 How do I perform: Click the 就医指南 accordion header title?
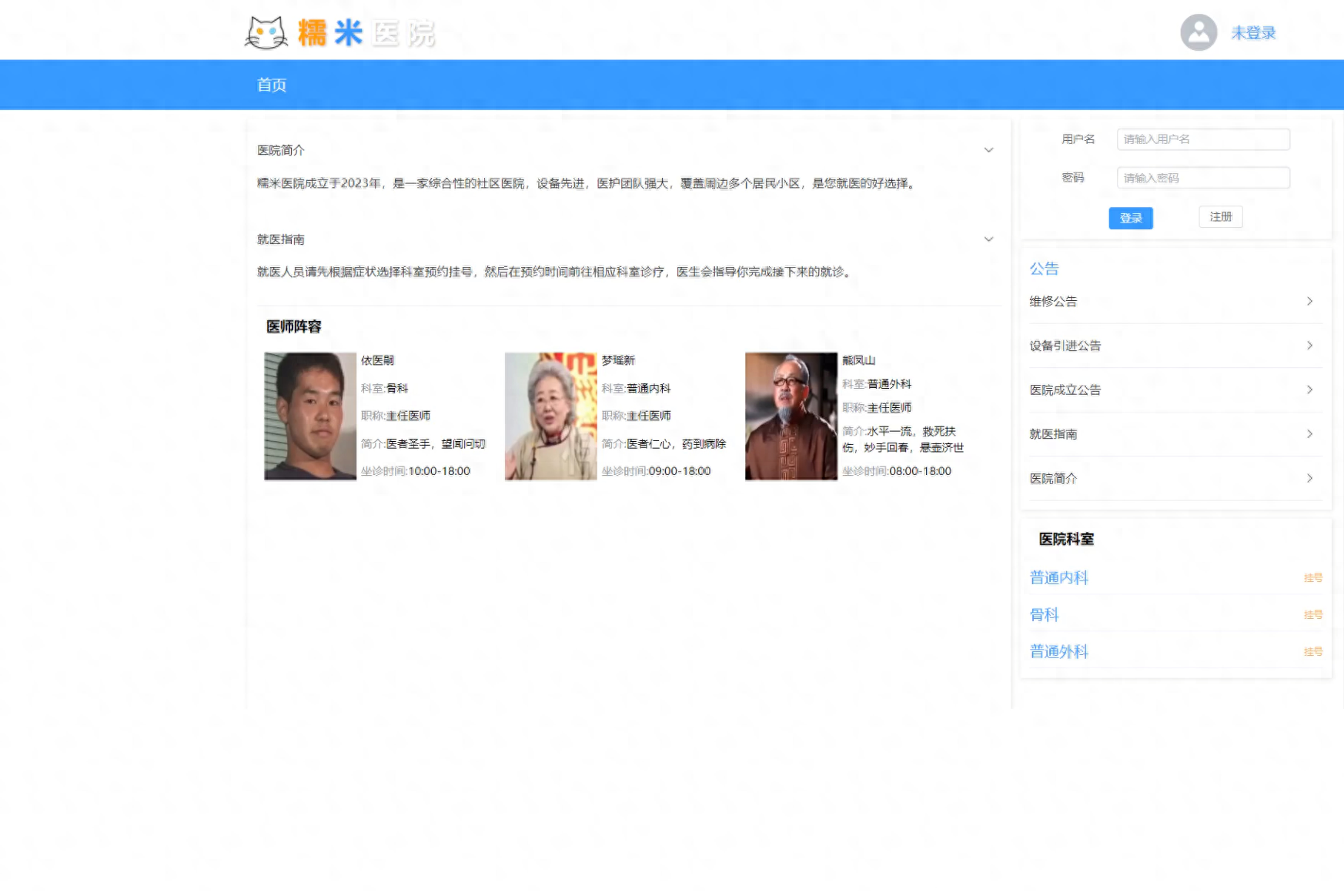pos(281,239)
